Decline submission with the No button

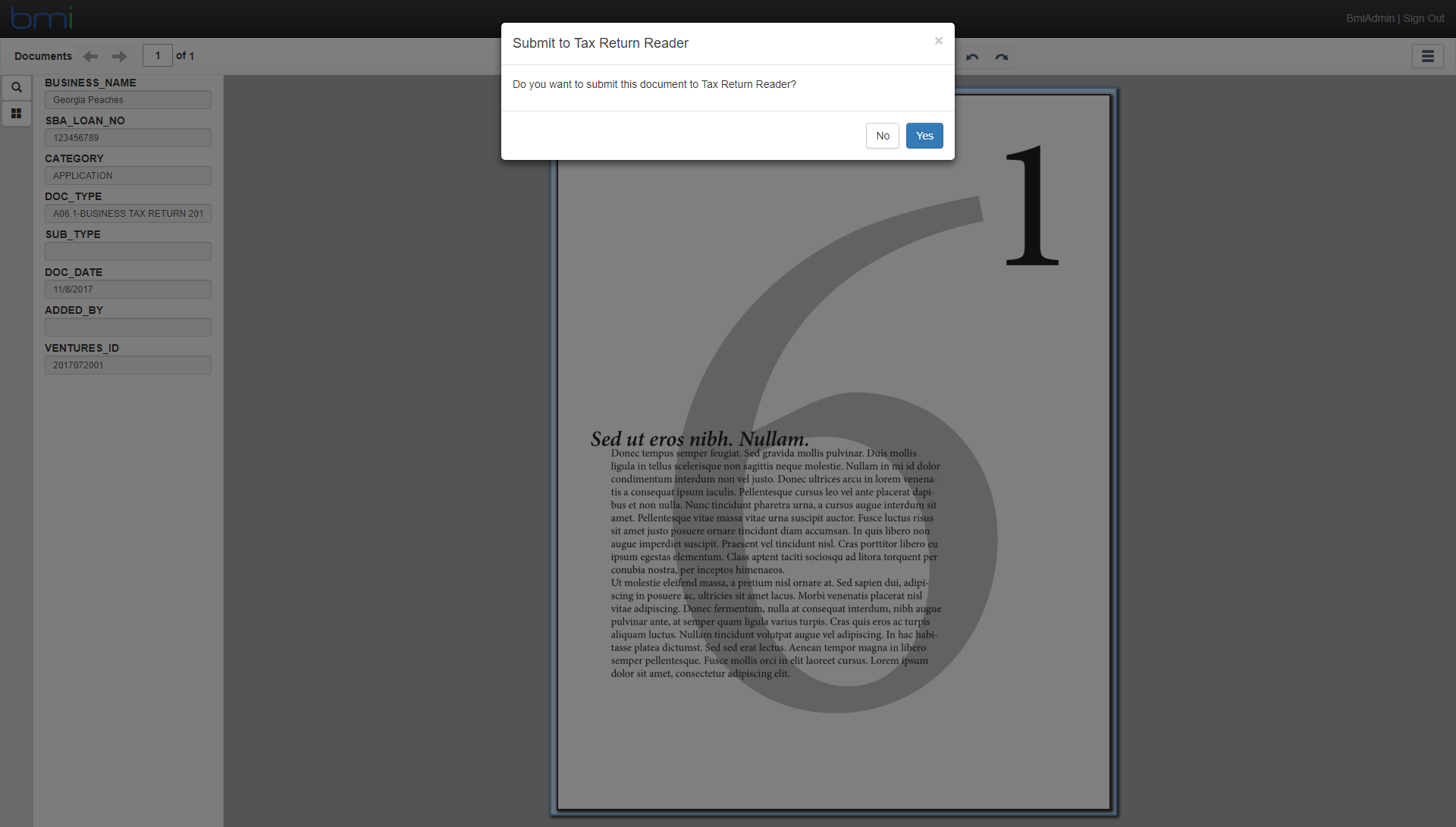click(x=883, y=136)
